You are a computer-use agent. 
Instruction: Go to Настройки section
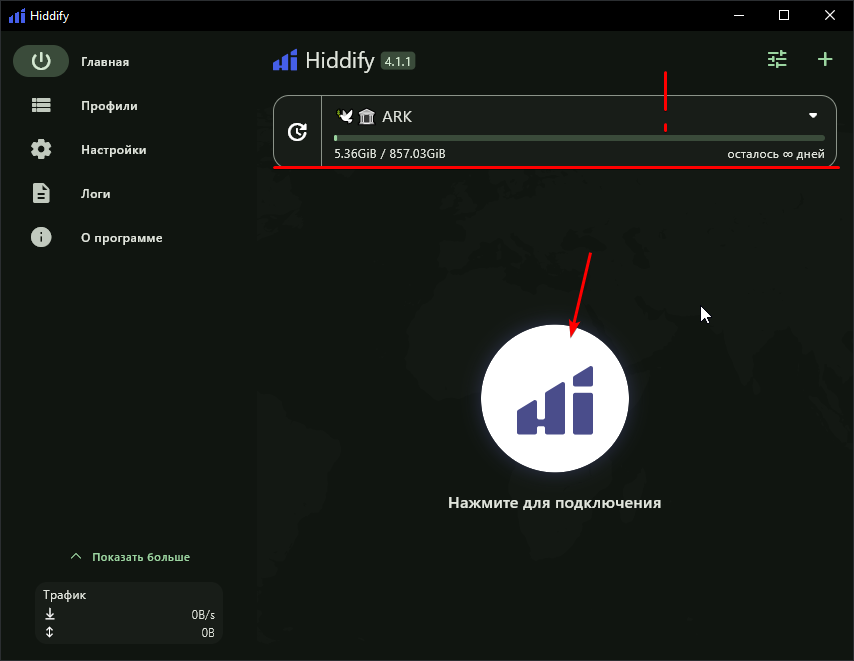114,150
